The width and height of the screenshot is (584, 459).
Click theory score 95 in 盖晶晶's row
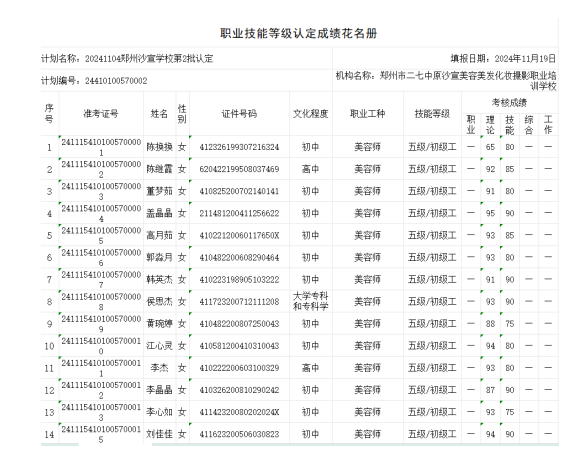click(x=490, y=213)
